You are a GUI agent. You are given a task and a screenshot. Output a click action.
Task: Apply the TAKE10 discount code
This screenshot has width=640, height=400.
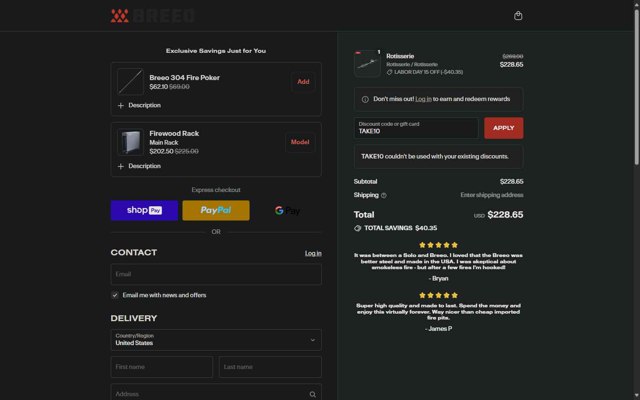tap(504, 128)
